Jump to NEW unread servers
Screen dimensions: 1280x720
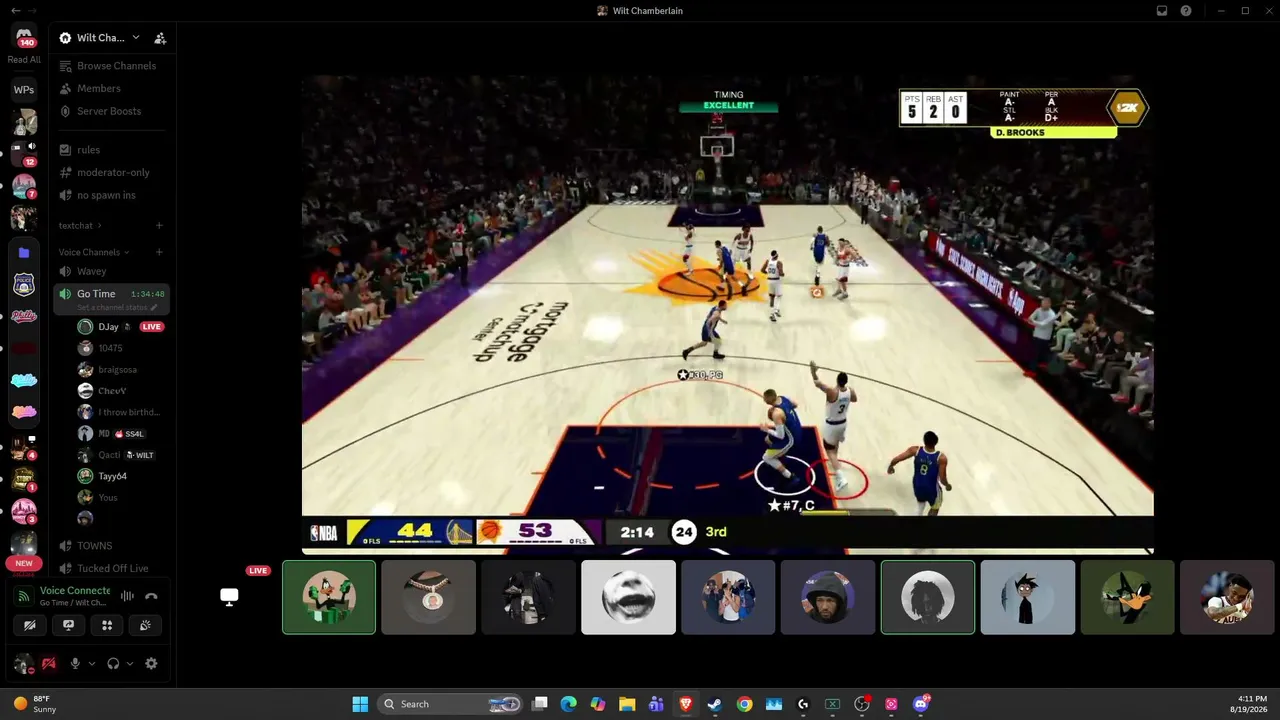[24, 563]
